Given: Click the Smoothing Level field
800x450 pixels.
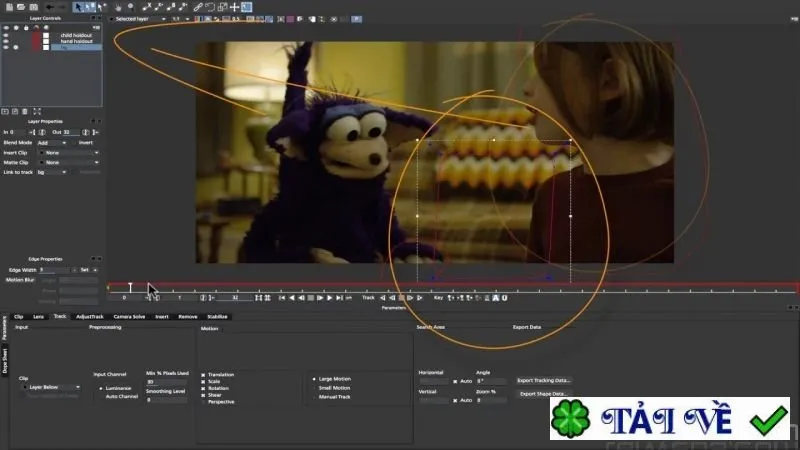Looking at the screenshot, I should point(167,400).
